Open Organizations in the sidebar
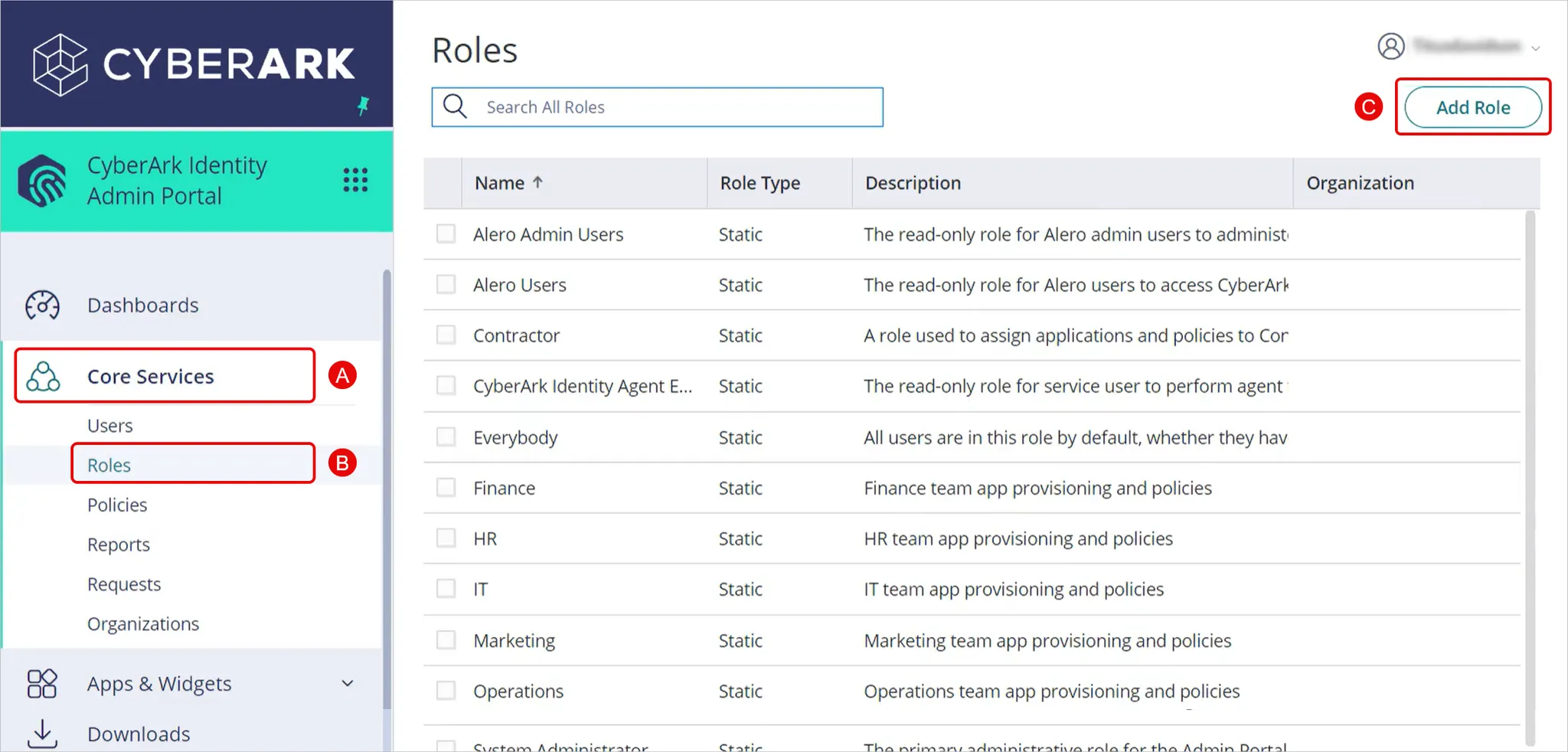 pyautogui.click(x=142, y=624)
